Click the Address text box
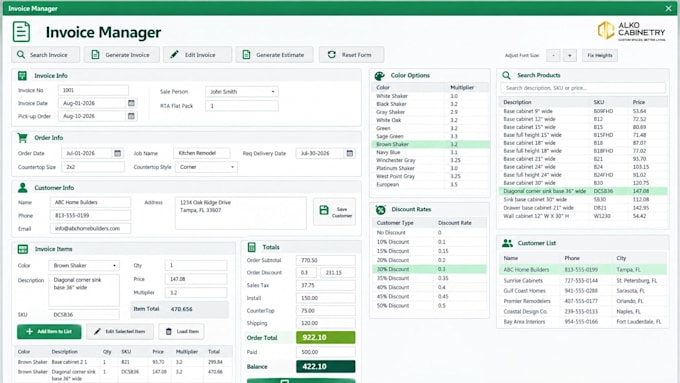680x383 pixels. (x=241, y=213)
